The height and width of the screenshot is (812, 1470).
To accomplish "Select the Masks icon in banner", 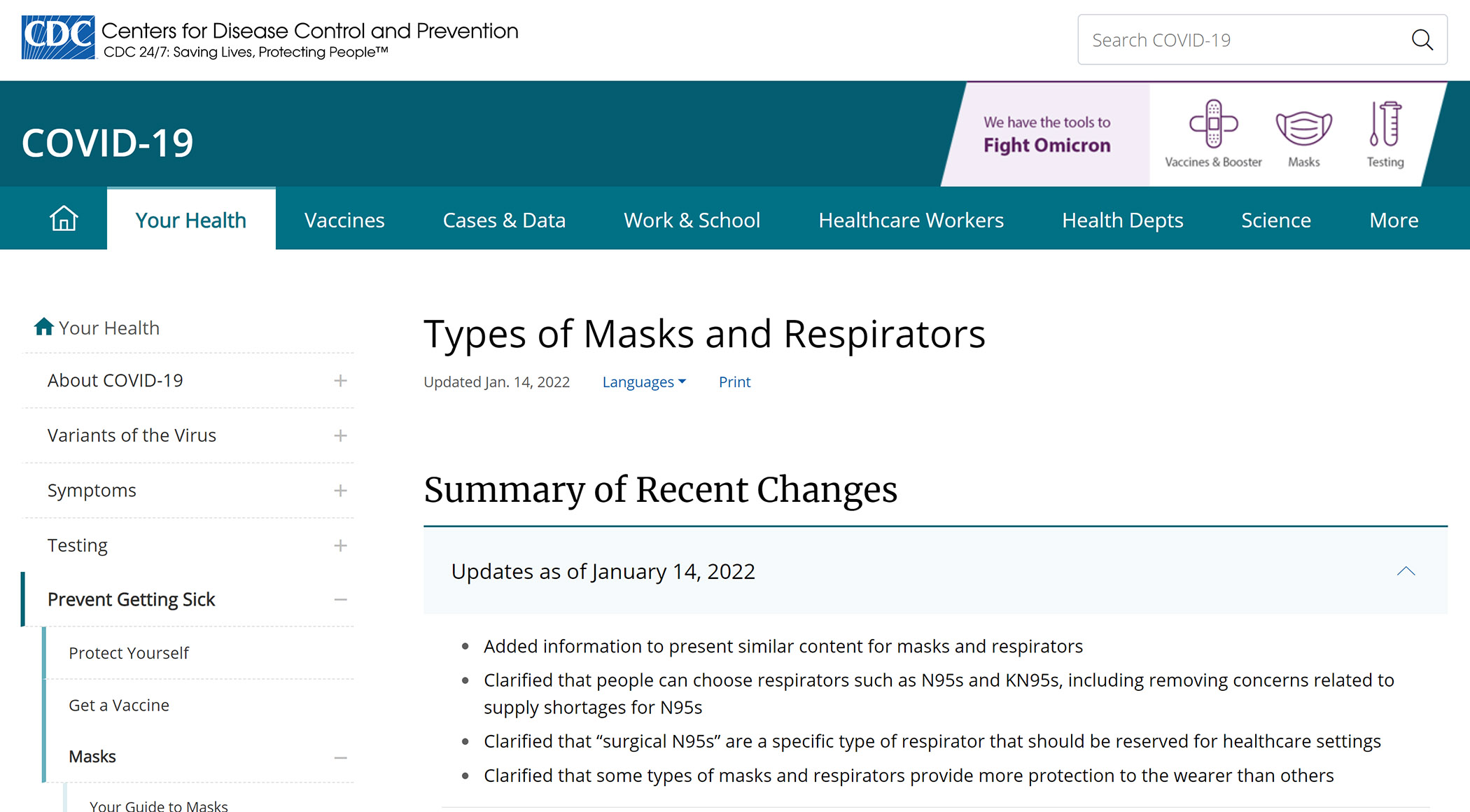I will click(x=1303, y=128).
